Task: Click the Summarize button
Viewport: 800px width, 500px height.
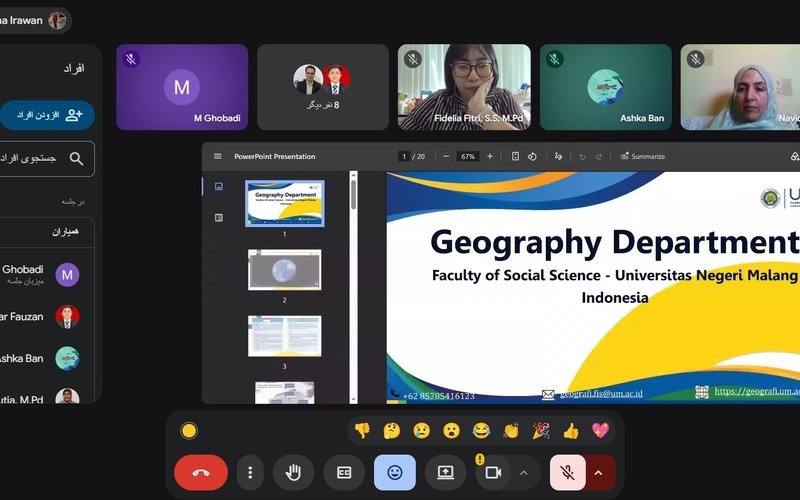Action: (642, 156)
